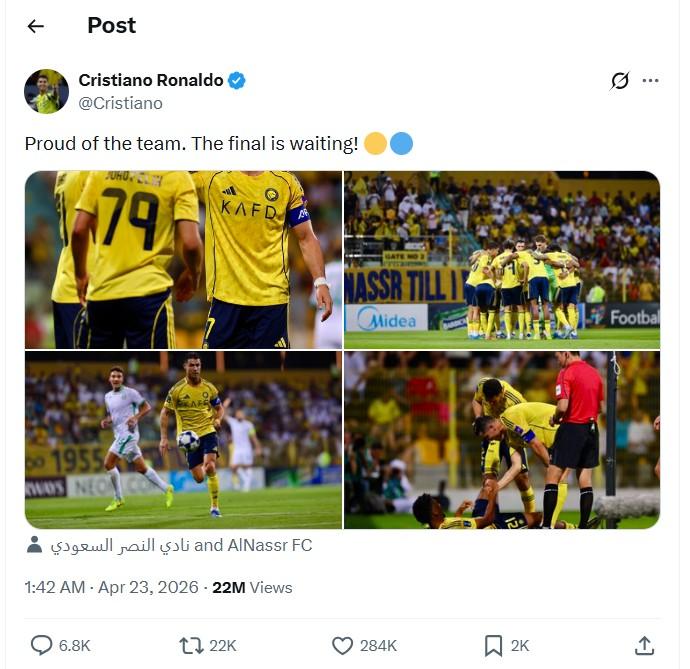Open the jersey number 79 photo
The width and height of the screenshot is (690, 669).
(183, 259)
